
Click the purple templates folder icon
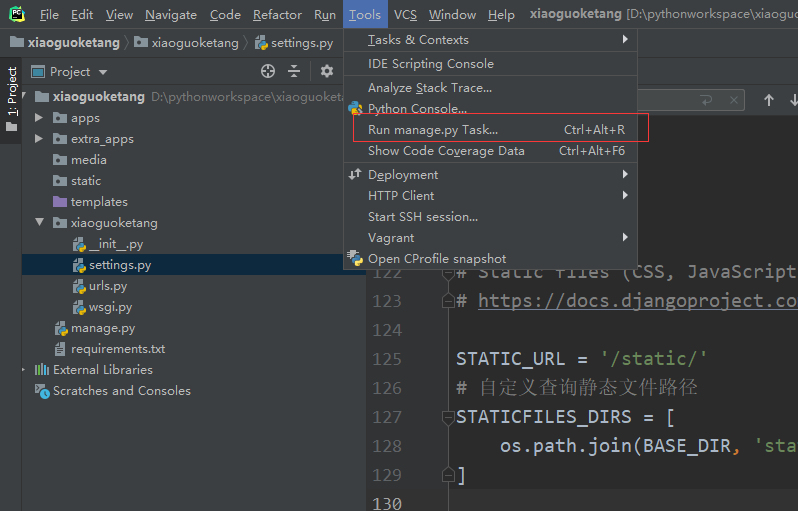click(x=60, y=202)
